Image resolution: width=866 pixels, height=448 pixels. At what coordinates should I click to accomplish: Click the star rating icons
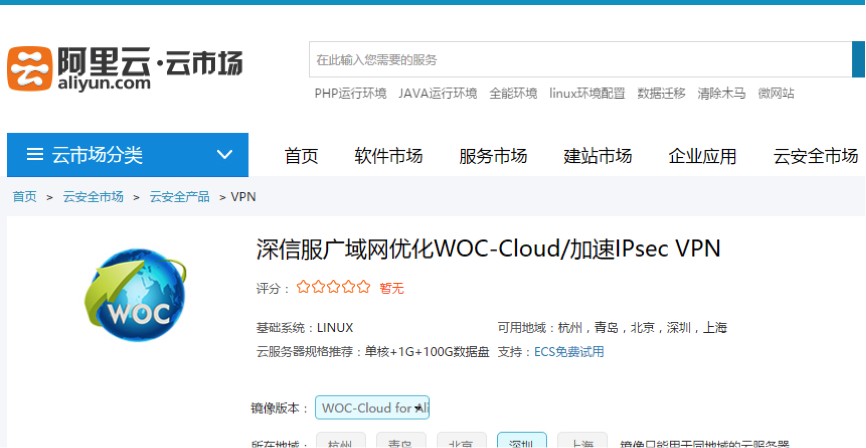[333, 287]
